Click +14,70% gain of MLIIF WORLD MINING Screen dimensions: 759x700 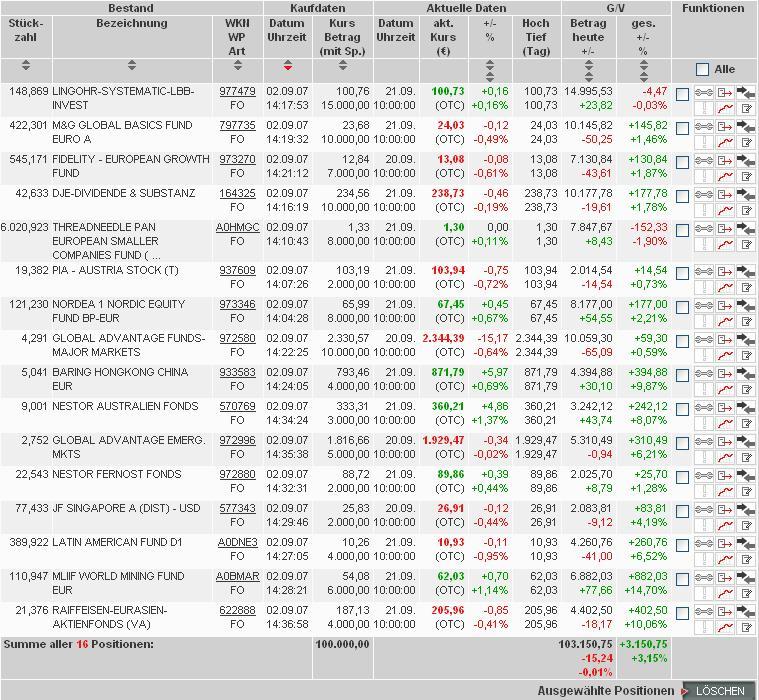[x=646, y=591]
